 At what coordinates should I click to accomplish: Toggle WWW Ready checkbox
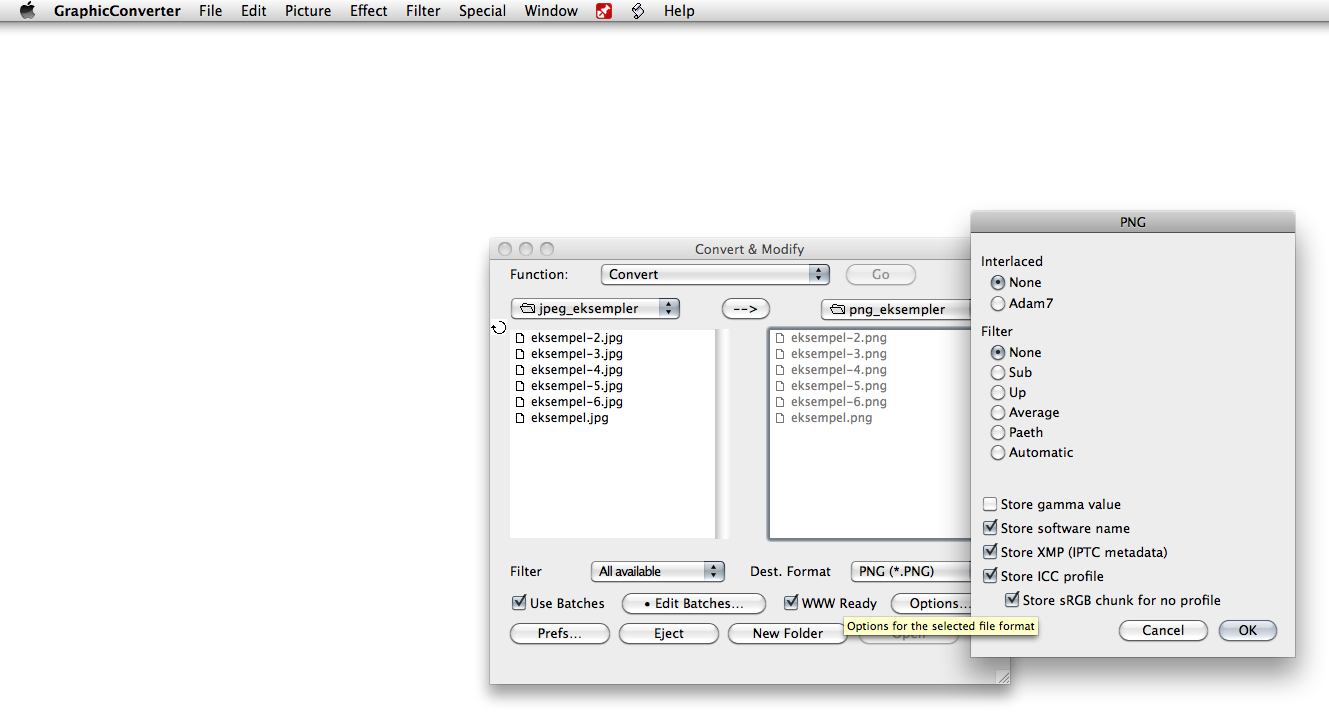click(x=791, y=603)
